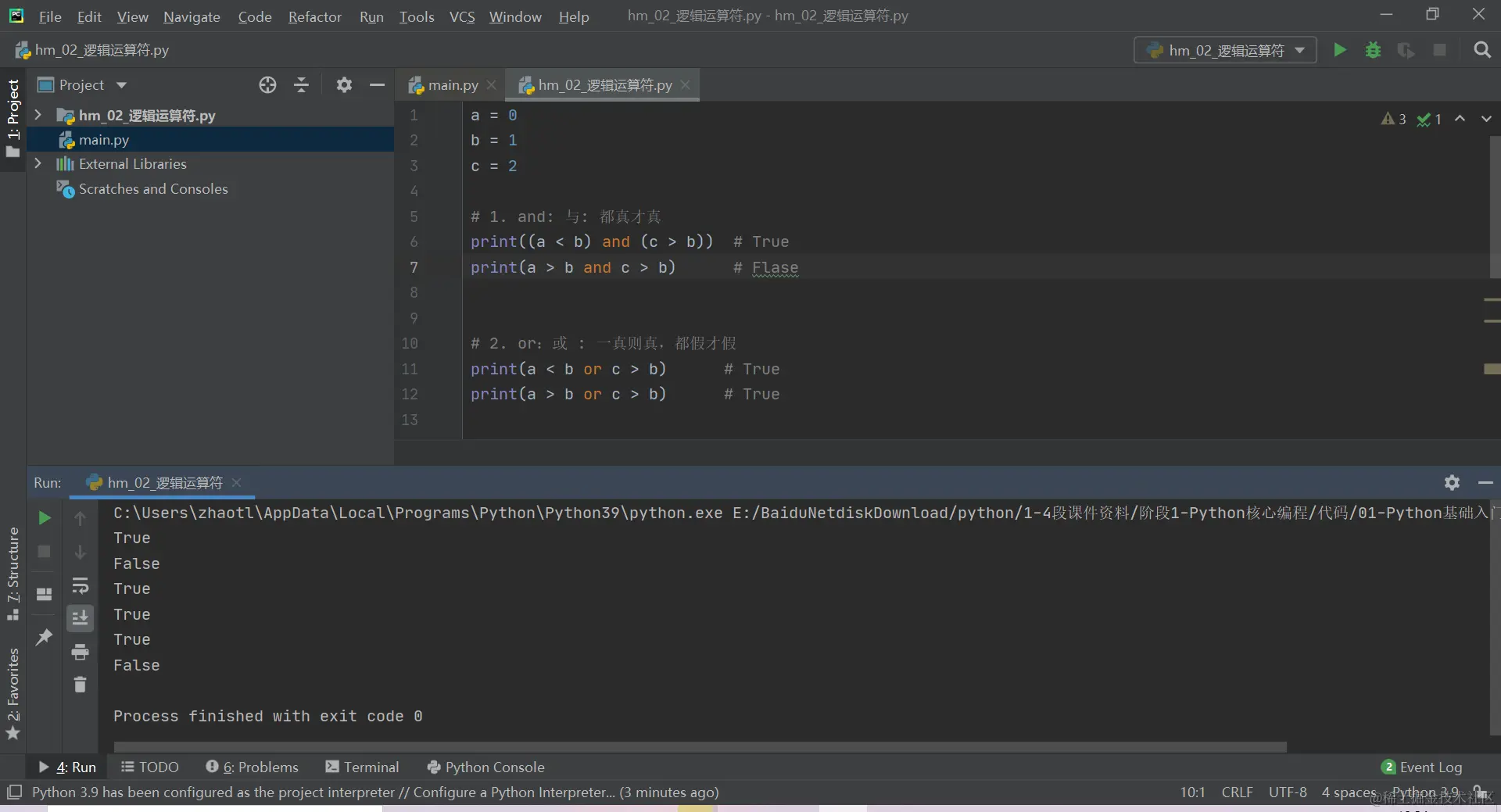The height and width of the screenshot is (812, 1501).
Task: Run with coverage from top toolbar
Action: click(x=1406, y=50)
